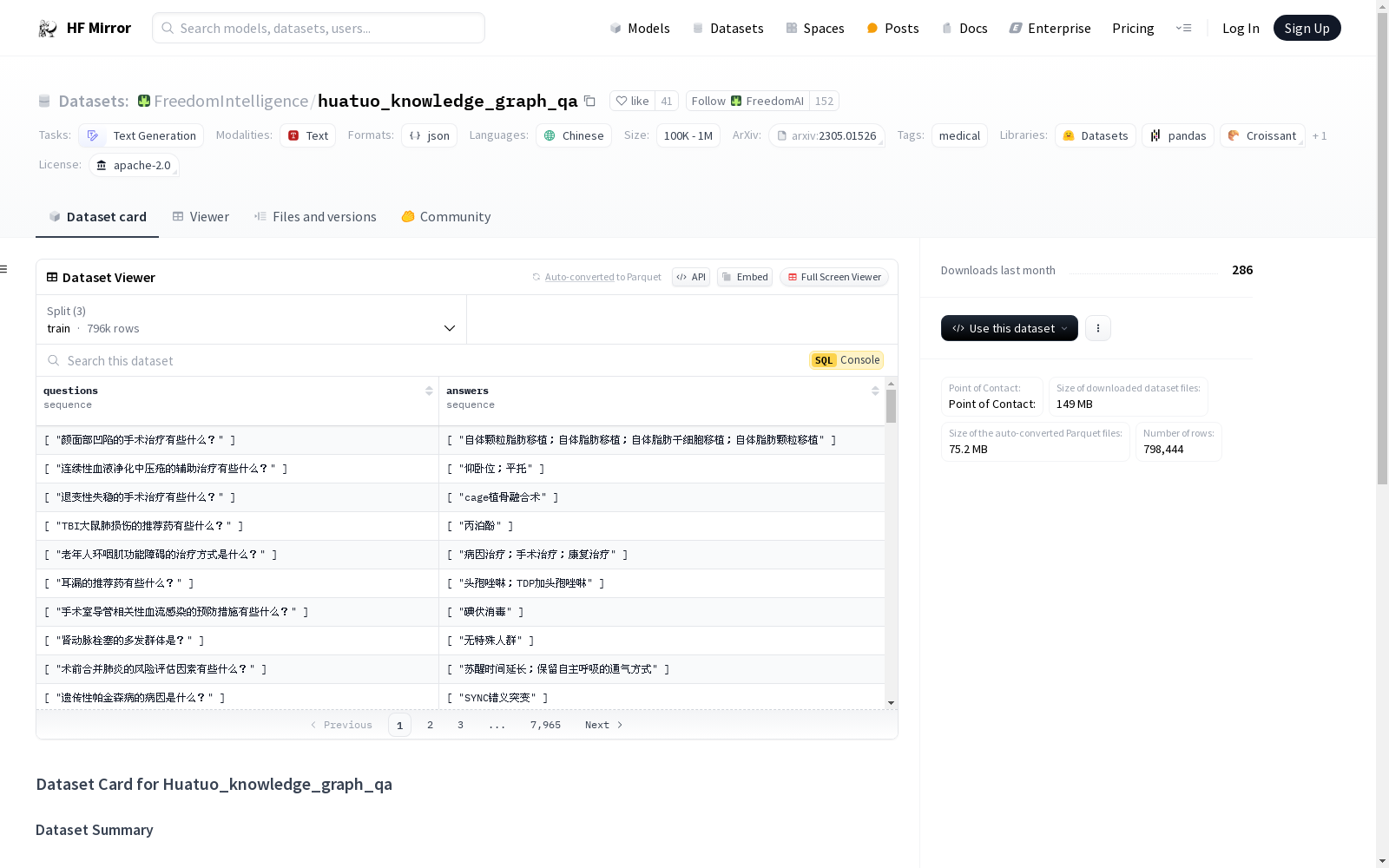1389x868 pixels.
Task: Open the arxiv:2305.01526 paper link
Action: (826, 135)
